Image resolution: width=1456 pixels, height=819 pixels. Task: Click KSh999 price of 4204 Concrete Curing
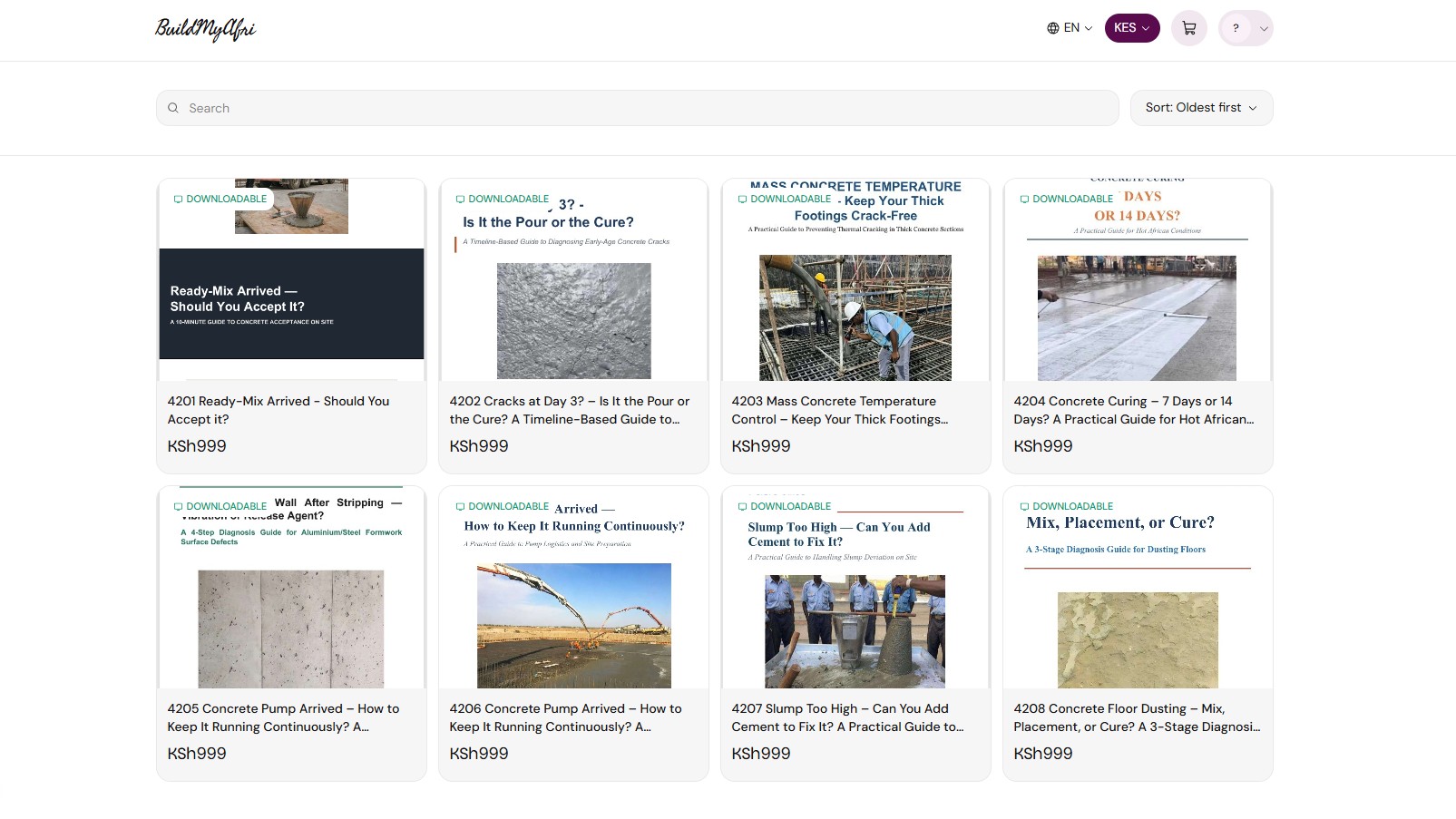(1043, 446)
